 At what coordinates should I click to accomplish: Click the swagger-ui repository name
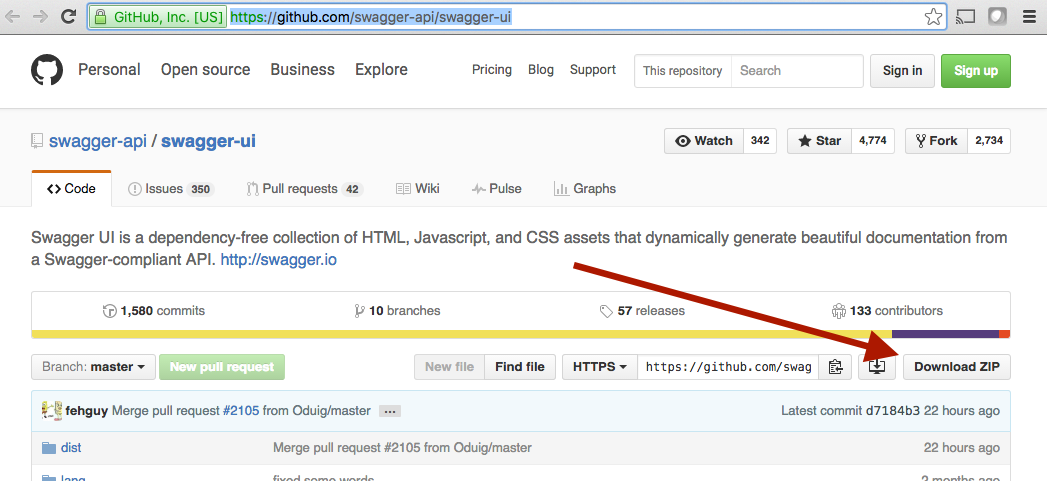[208, 141]
